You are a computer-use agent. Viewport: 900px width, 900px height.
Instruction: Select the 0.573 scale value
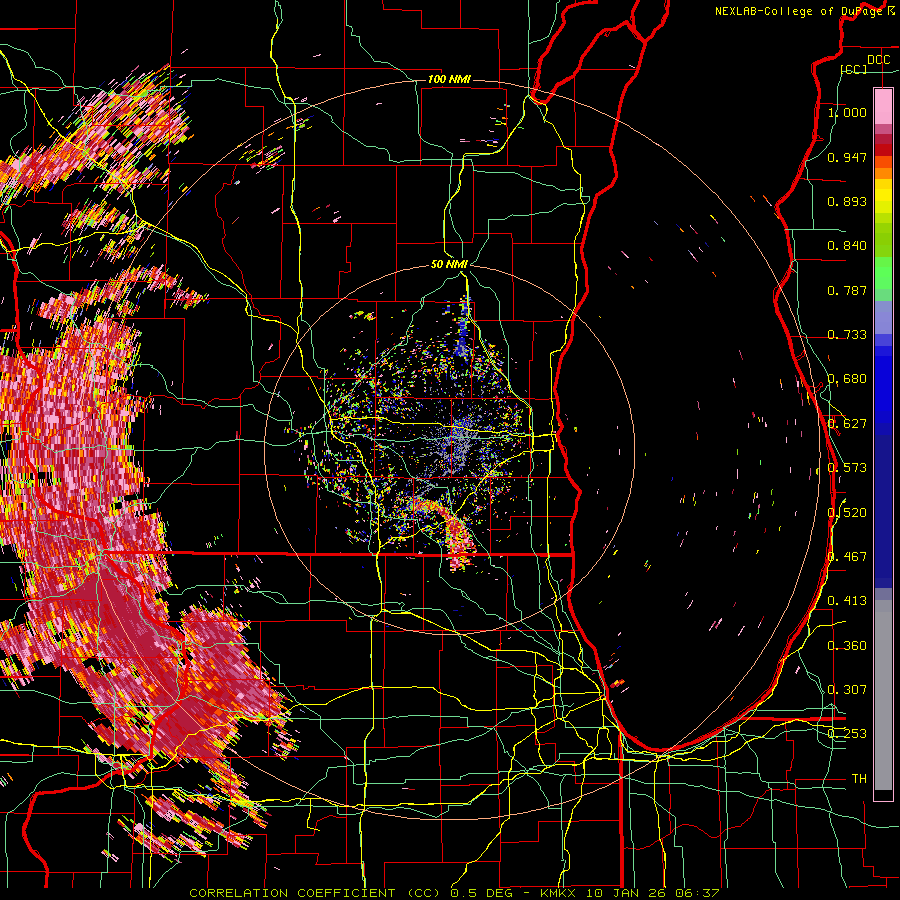(x=847, y=468)
